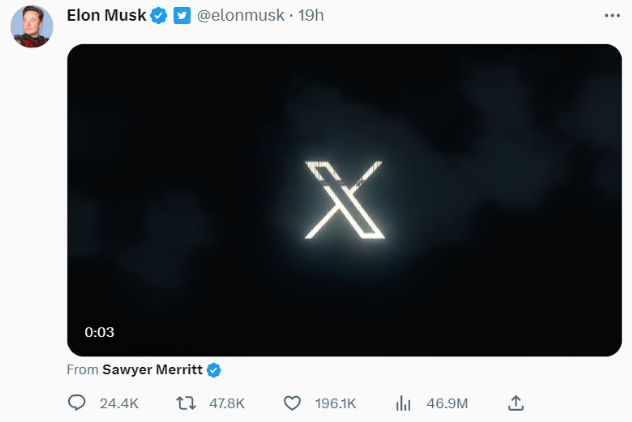Retweet this post using the arrows icon
The height and width of the screenshot is (422, 632).
(x=185, y=403)
